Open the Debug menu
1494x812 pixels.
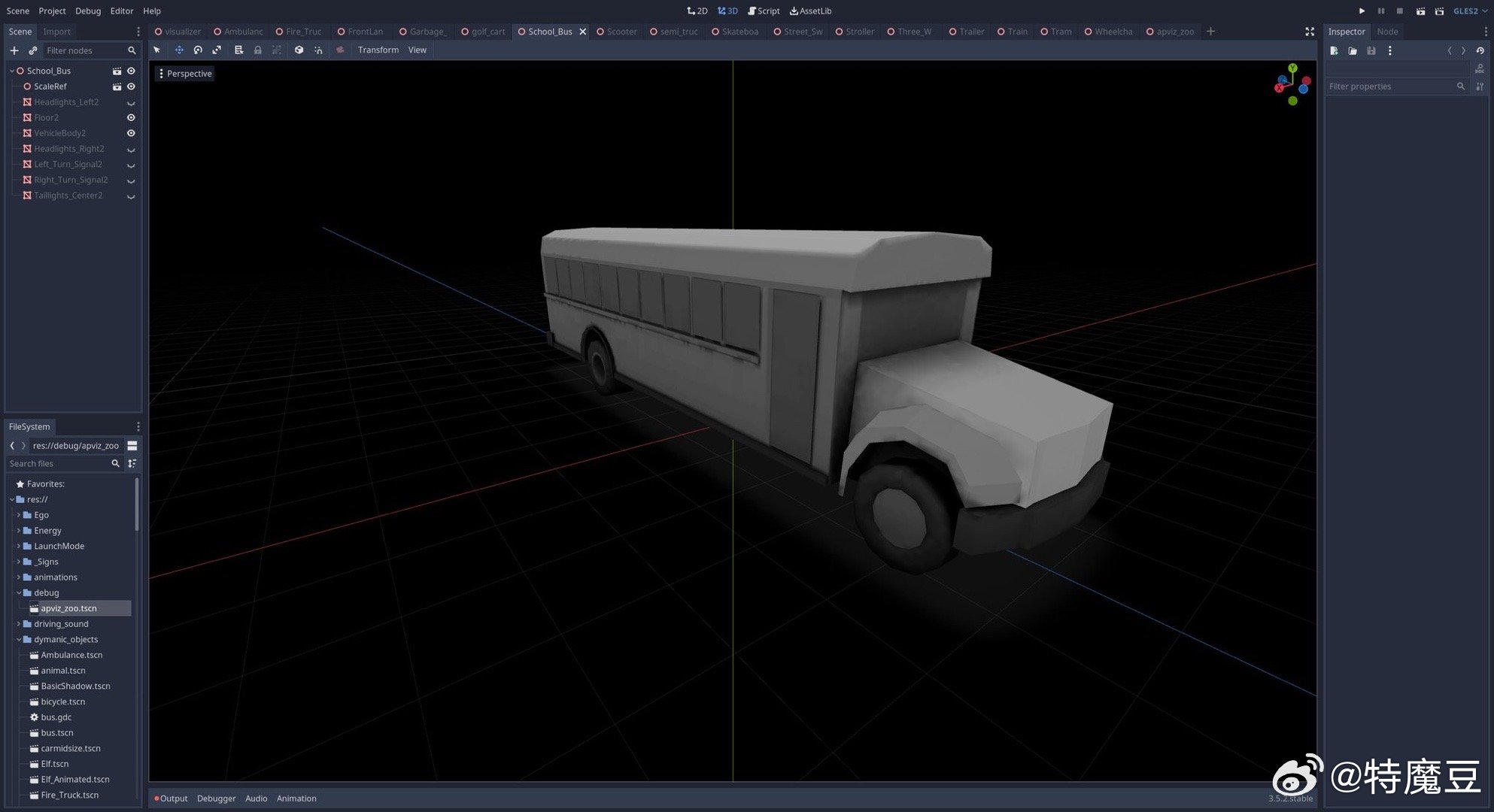[x=88, y=11]
